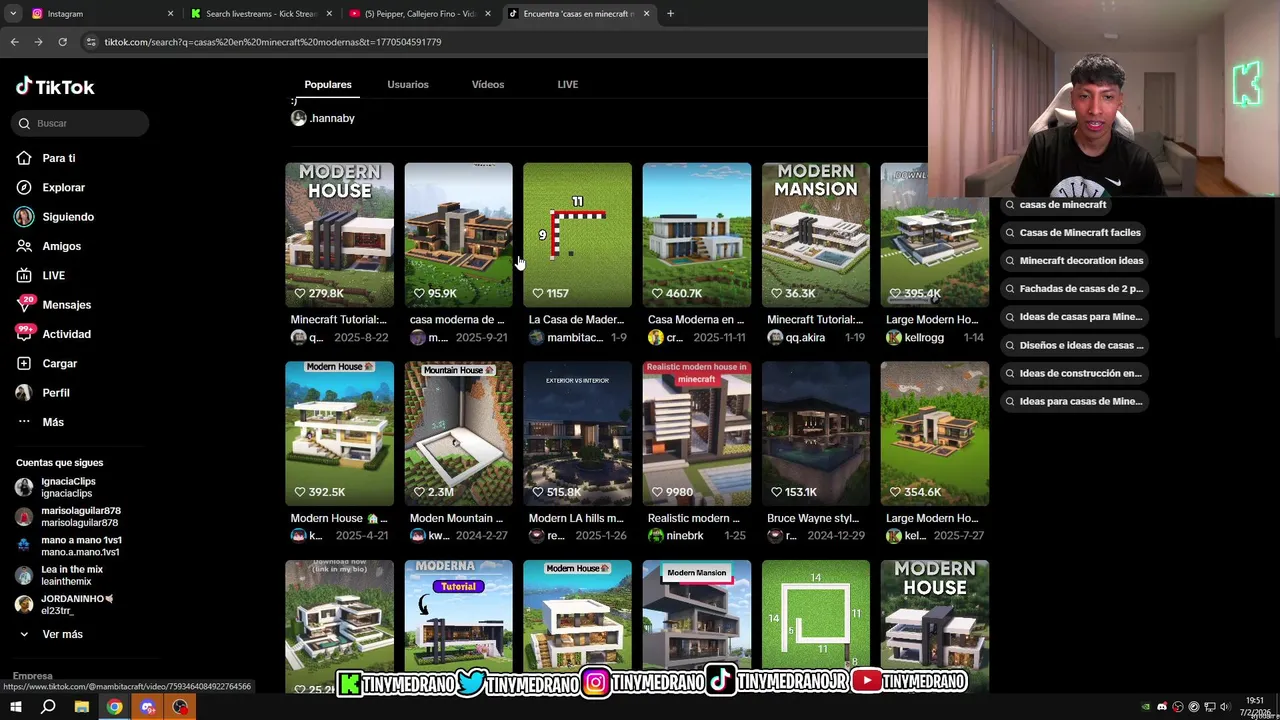Open casa moderna video with 95.9K likes
The height and width of the screenshot is (720, 1280).
coord(458,235)
